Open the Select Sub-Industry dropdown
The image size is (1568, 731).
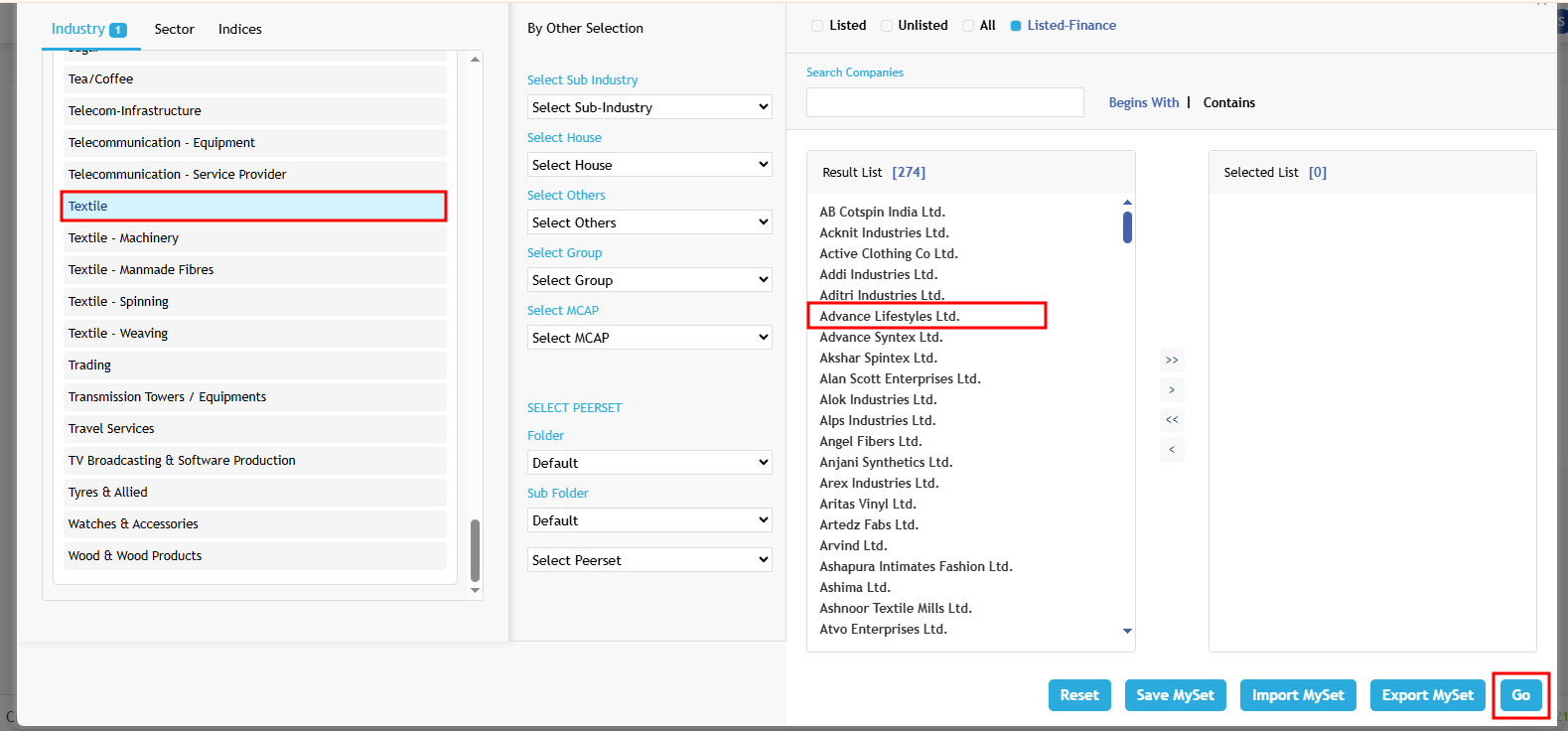[x=649, y=107]
